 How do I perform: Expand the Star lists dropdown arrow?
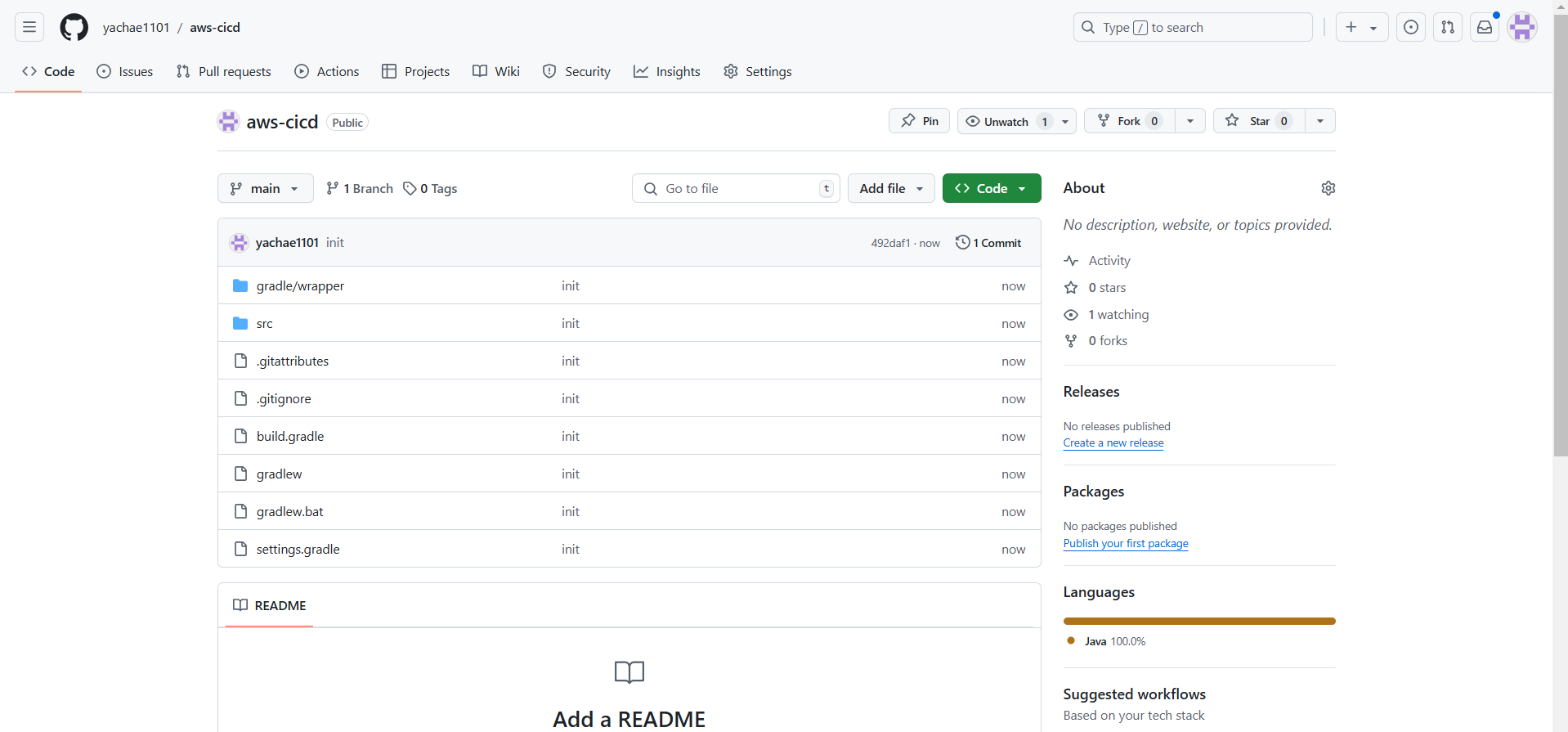coord(1320,121)
